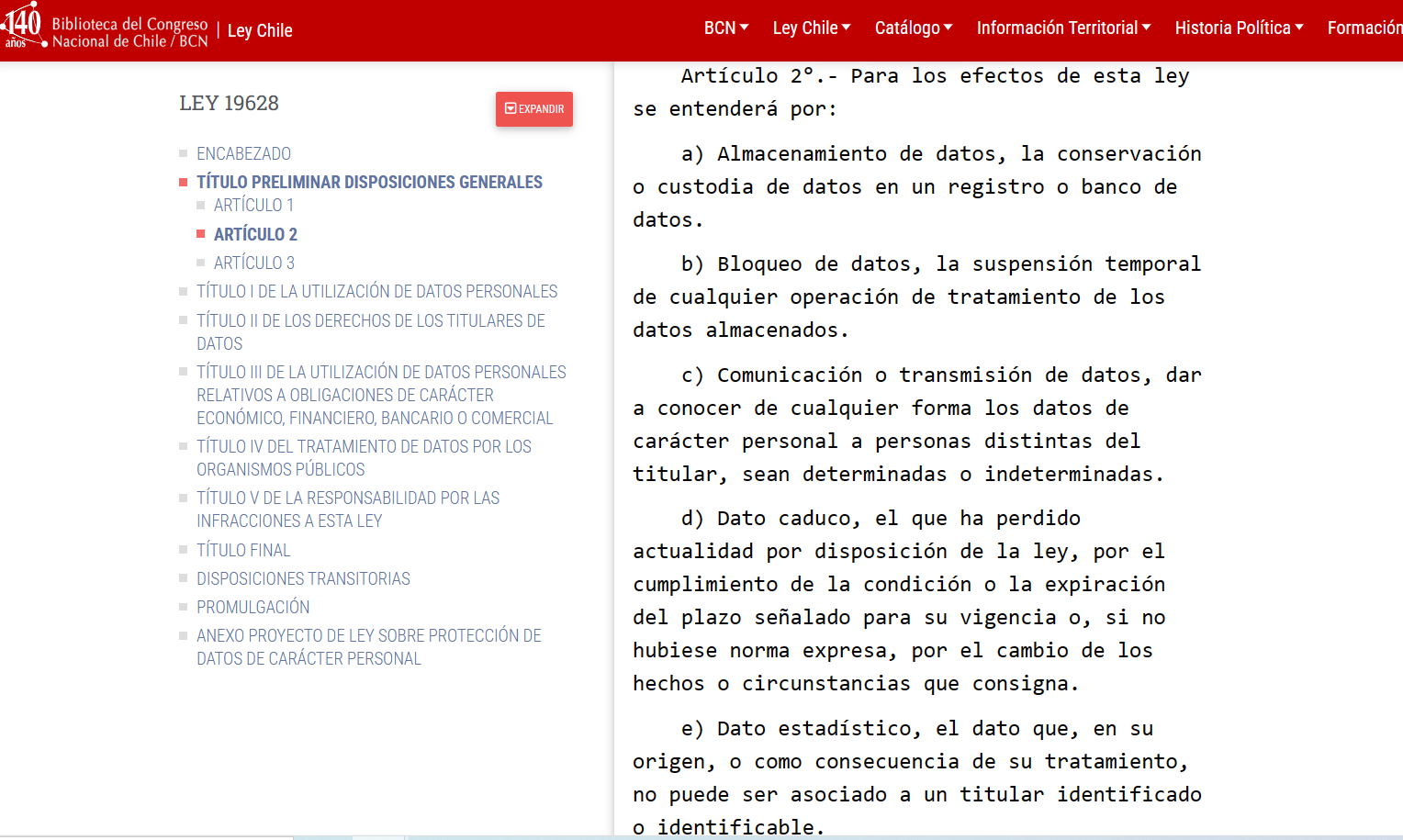Open Título IV tratamiento por organismos públicos
This screenshot has width=1403, height=840.
pyautogui.click(x=364, y=457)
